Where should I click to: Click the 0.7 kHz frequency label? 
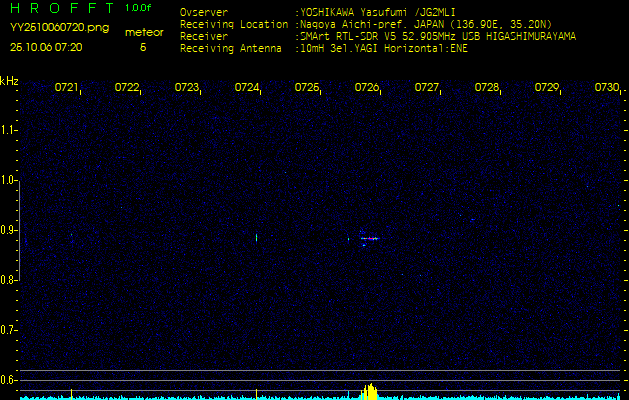(x=8, y=330)
